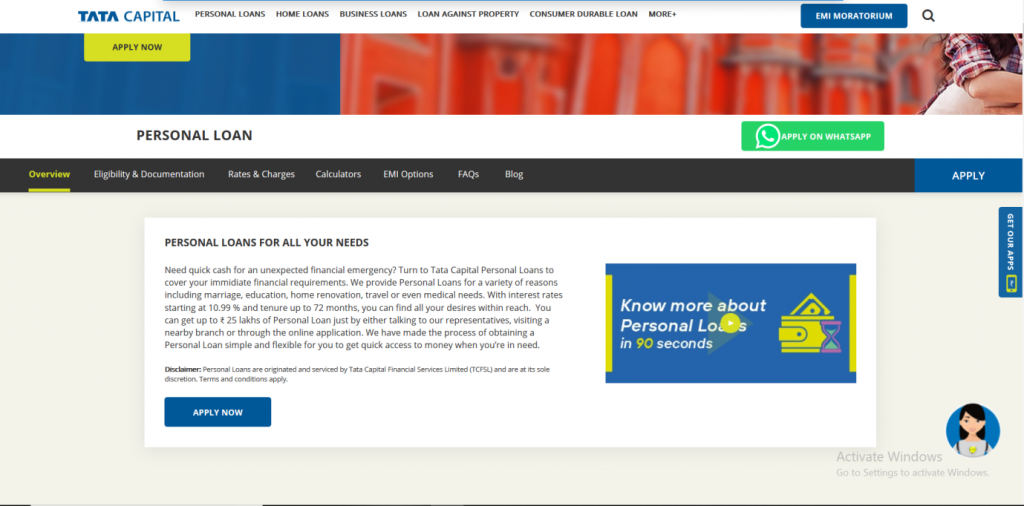
Task: Open Loan Against Property menu
Action: [468, 14]
